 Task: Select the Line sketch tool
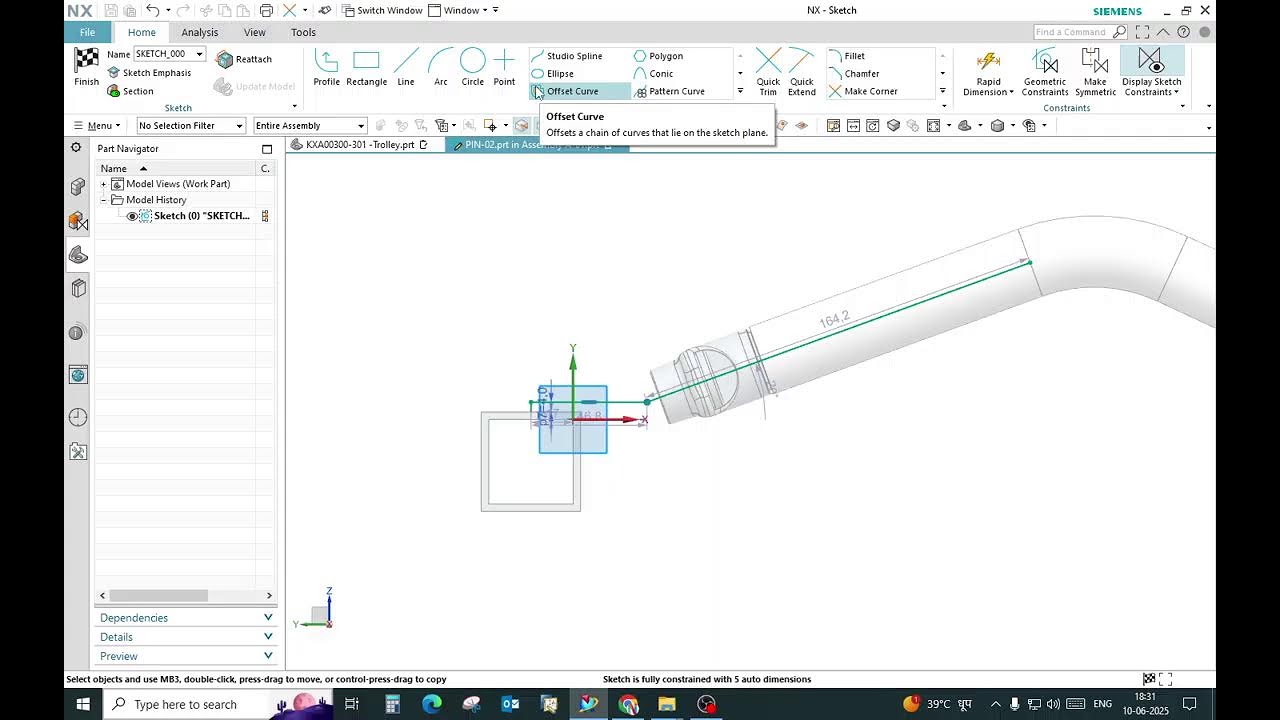pos(405,68)
